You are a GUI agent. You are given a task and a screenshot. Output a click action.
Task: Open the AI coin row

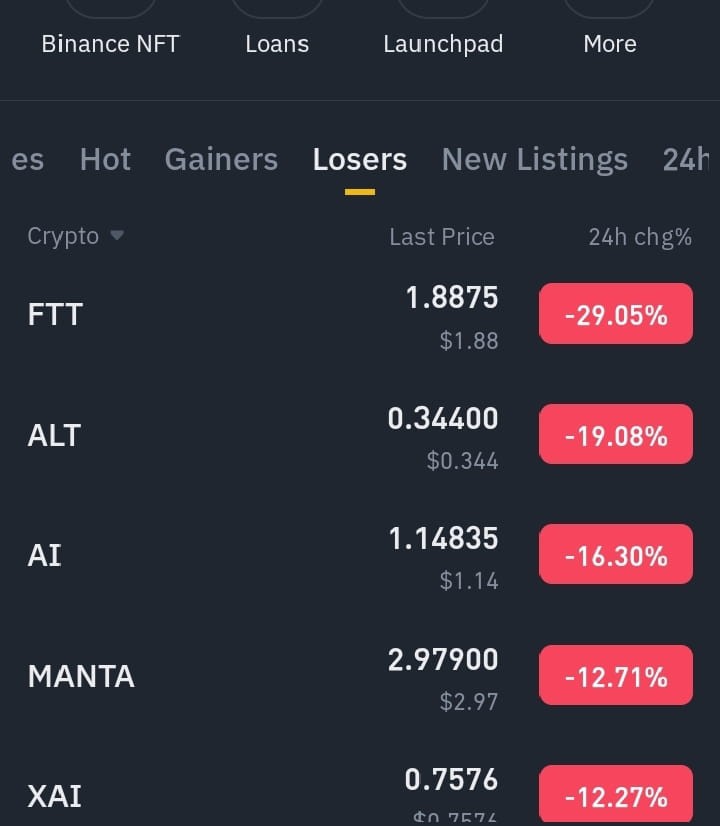tap(360, 555)
